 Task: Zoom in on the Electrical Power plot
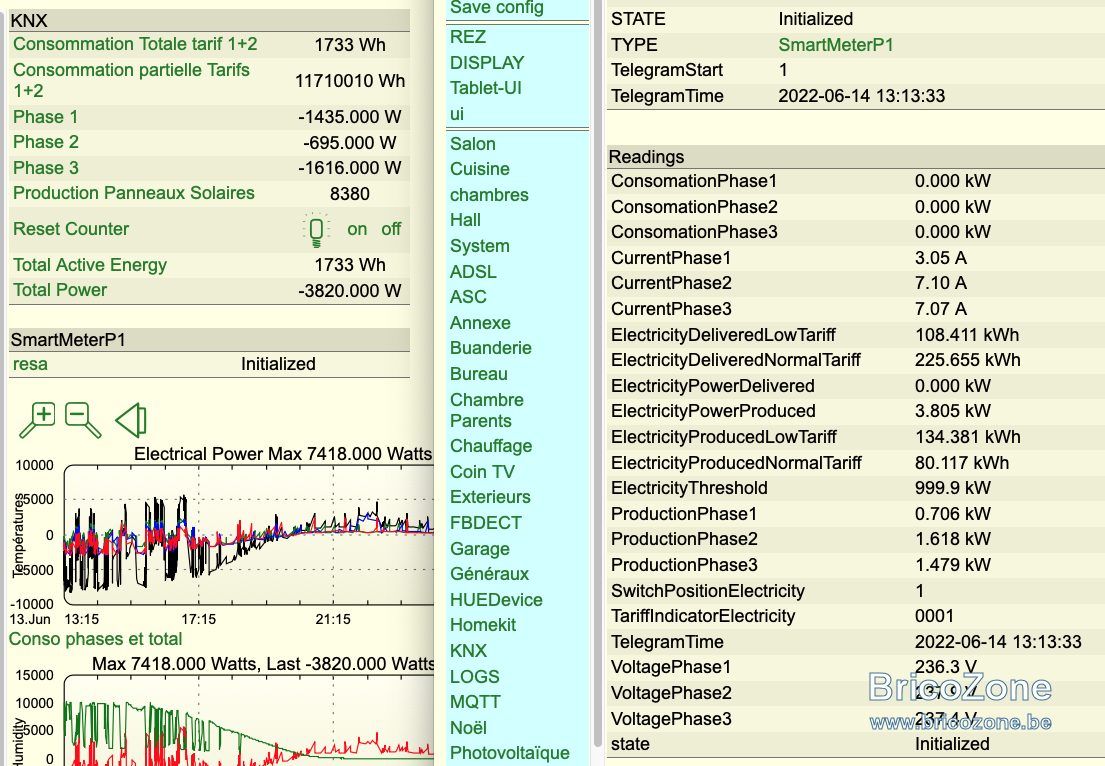37,420
